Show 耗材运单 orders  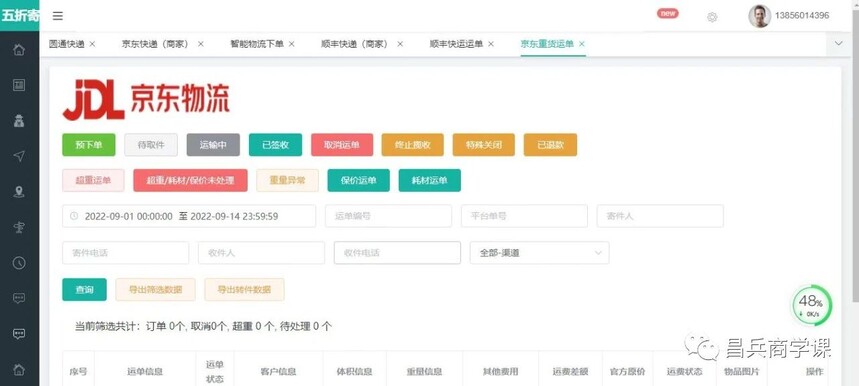click(430, 180)
